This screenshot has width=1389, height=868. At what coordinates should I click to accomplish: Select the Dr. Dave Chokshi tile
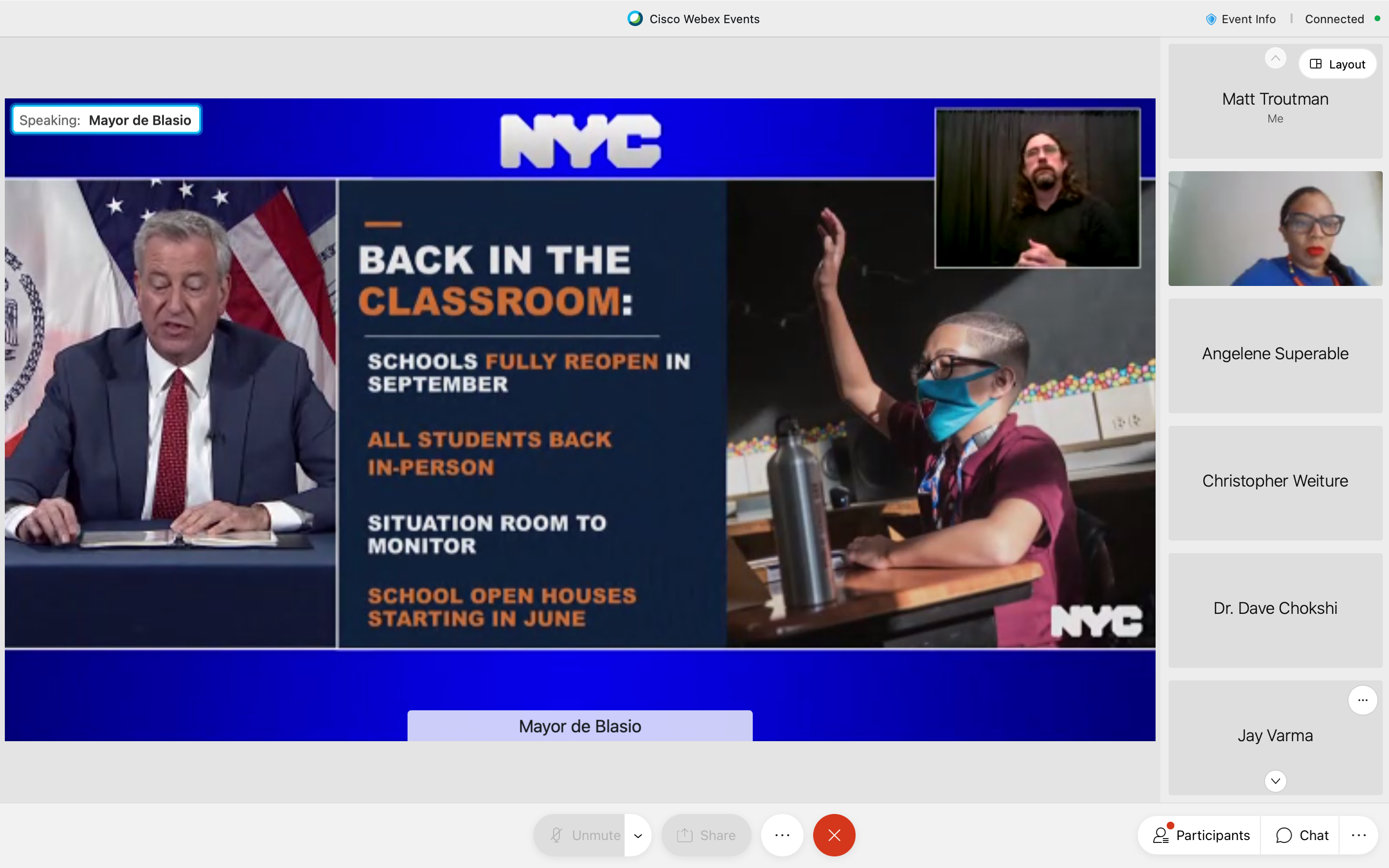coord(1275,609)
